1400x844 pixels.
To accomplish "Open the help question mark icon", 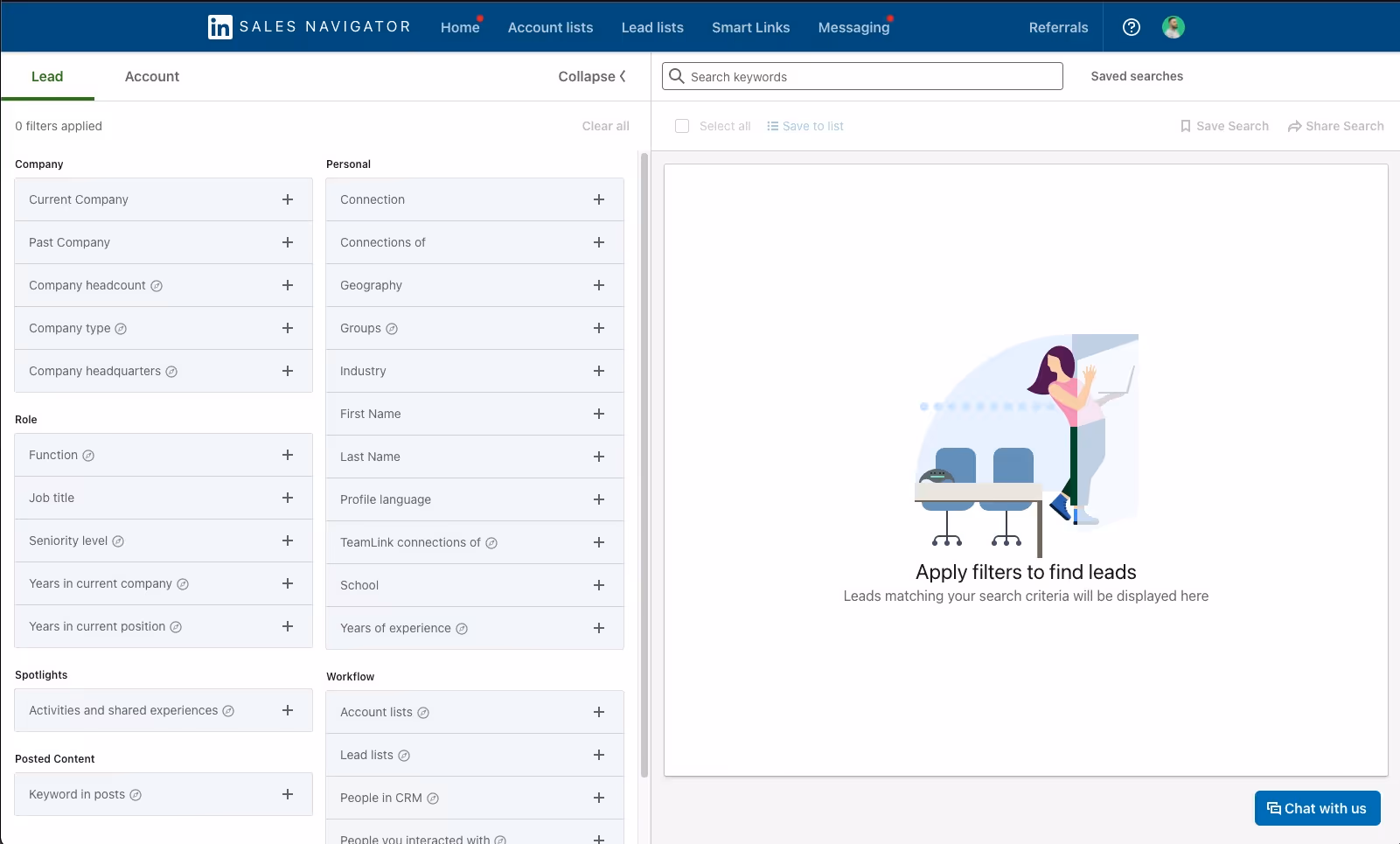I will 1132,27.
